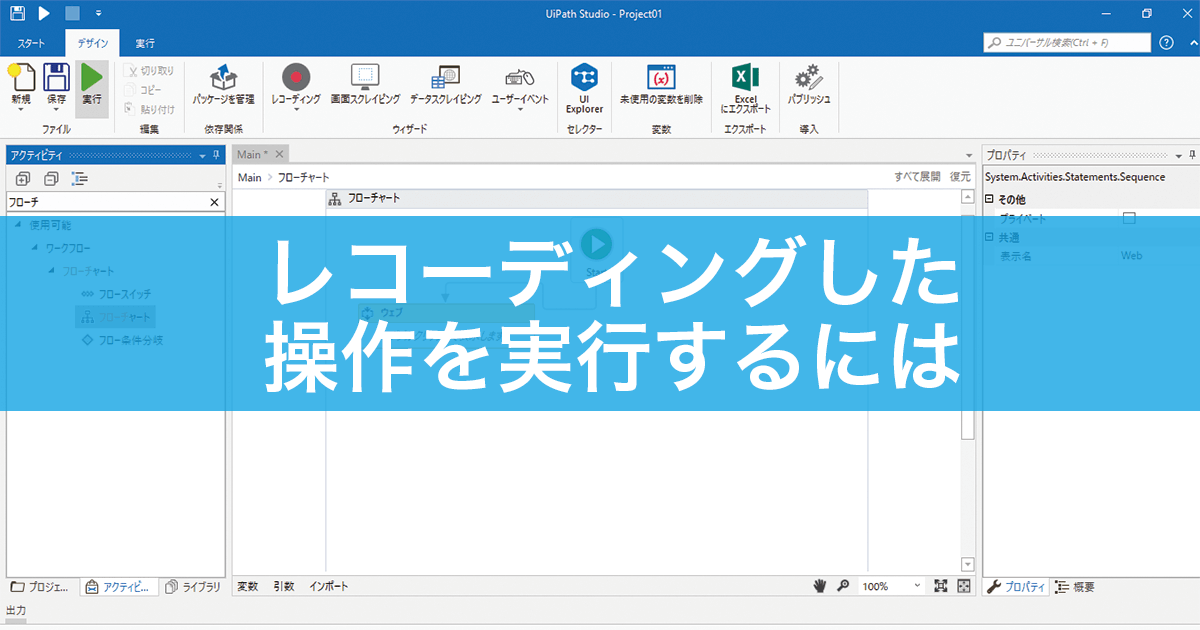1200x630 pixels.
Task: Clear the activity search with the X
Action: (x=214, y=202)
